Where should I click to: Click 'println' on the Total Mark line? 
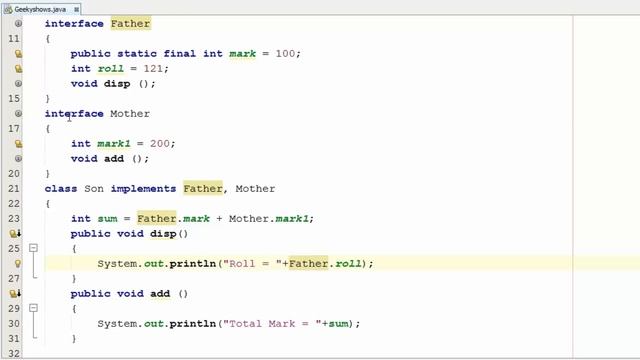(192, 324)
